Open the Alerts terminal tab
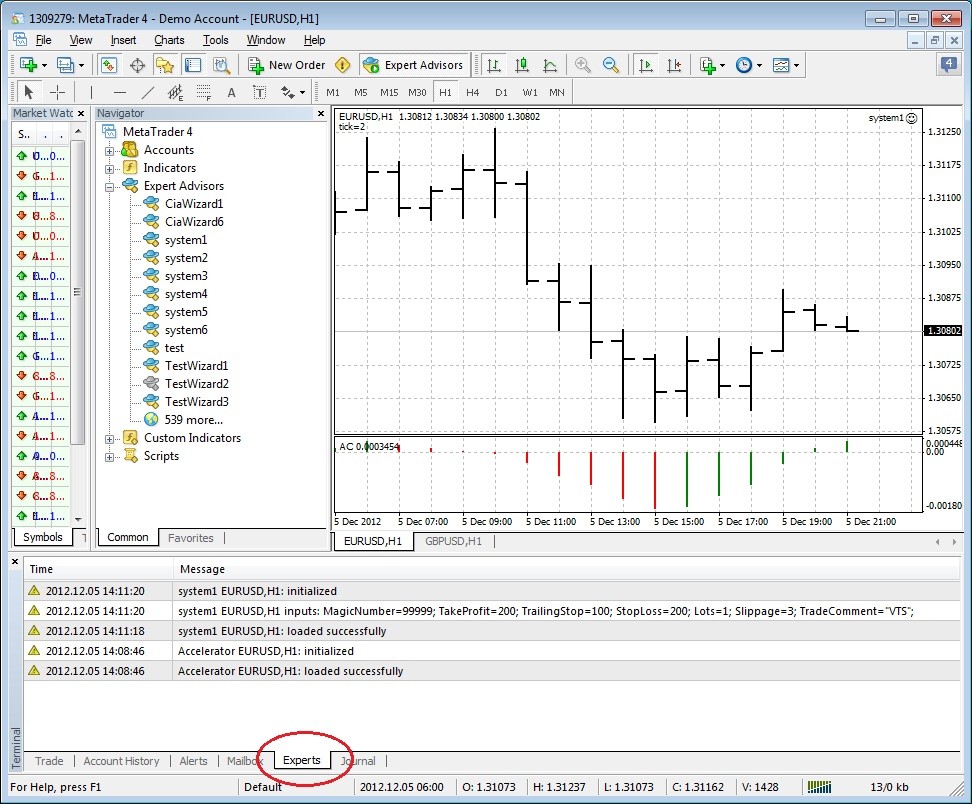This screenshot has width=972, height=804. pyautogui.click(x=193, y=761)
